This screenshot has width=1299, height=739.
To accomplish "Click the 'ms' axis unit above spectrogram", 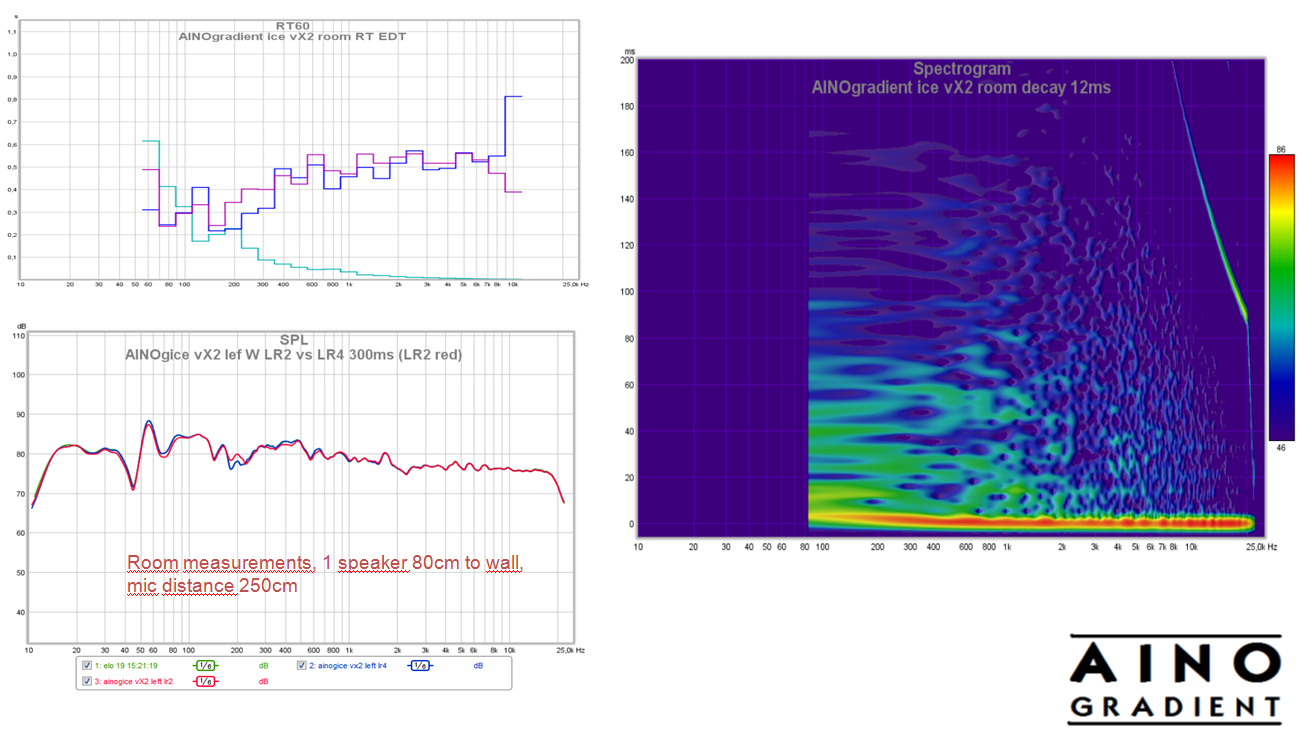I will coord(628,50).
